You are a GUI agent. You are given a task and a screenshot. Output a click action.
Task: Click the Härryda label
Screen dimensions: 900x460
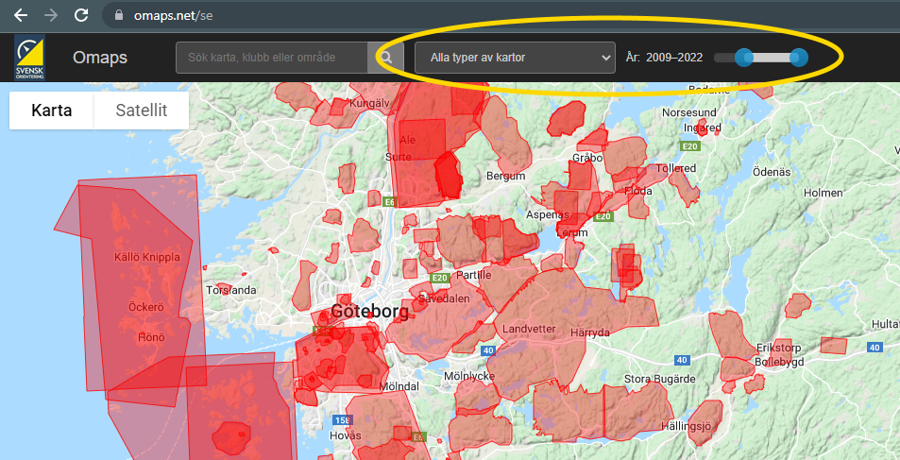pos(590,333)
